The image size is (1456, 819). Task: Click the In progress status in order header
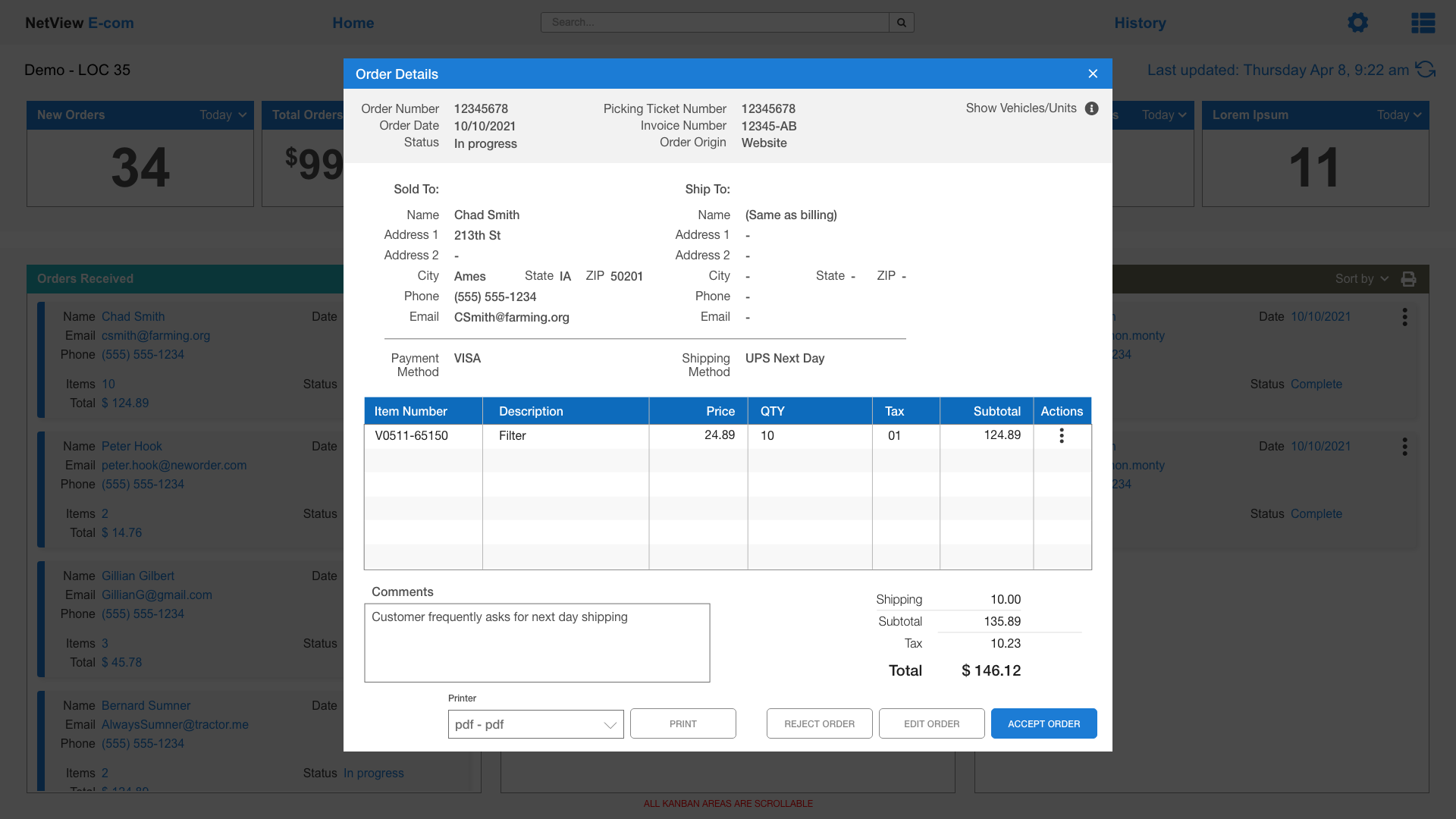485,143
